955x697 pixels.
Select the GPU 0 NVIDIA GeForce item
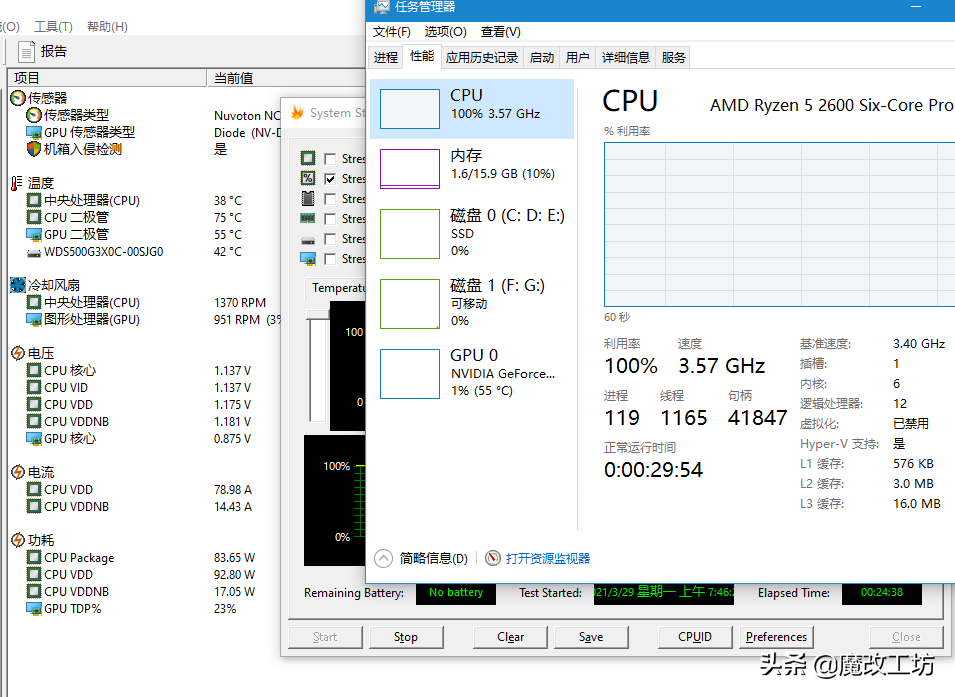tap(472, 373)
